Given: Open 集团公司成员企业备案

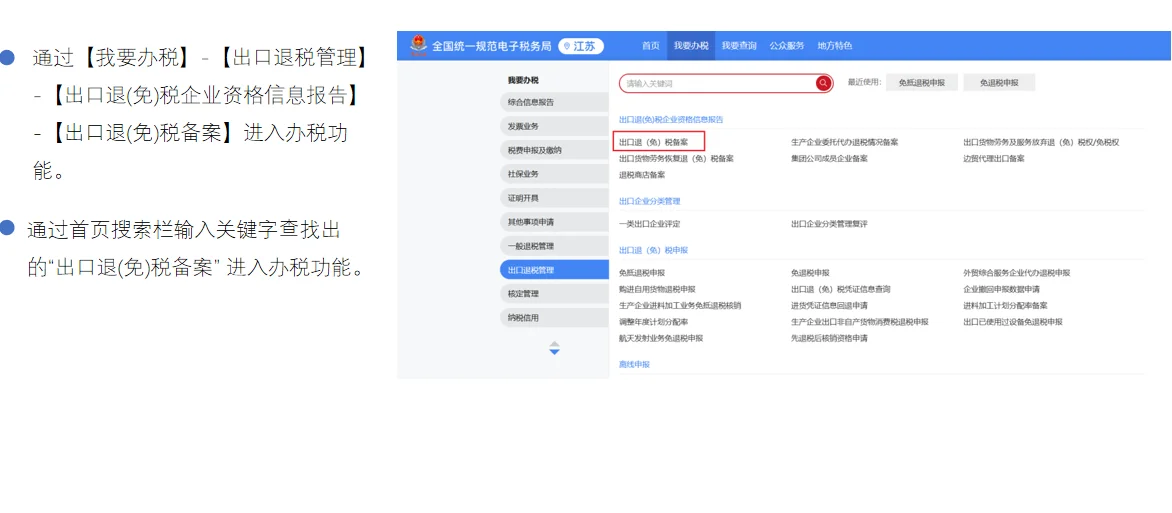Looking at the screenshot, I should coord(830,159).
